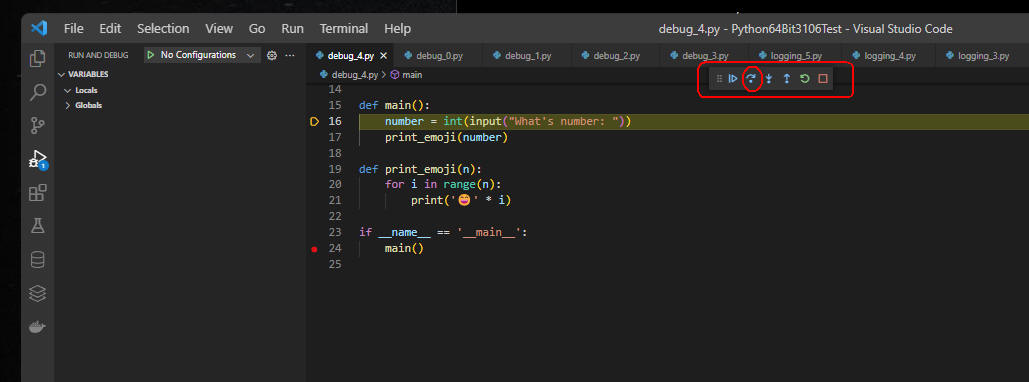The height and width of the screenshot is (382, 1029).
Task: Open the stacked layers view icon
Action: pyautogui.click(x=38, y=293)
